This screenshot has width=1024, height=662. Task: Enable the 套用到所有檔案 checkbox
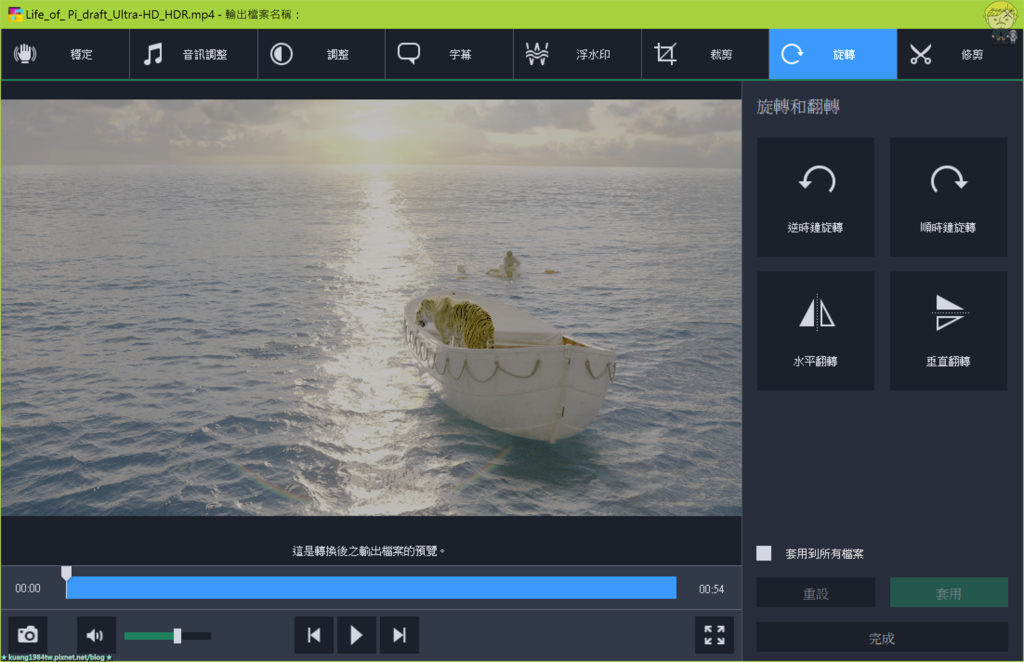click(x=763, y=554)
